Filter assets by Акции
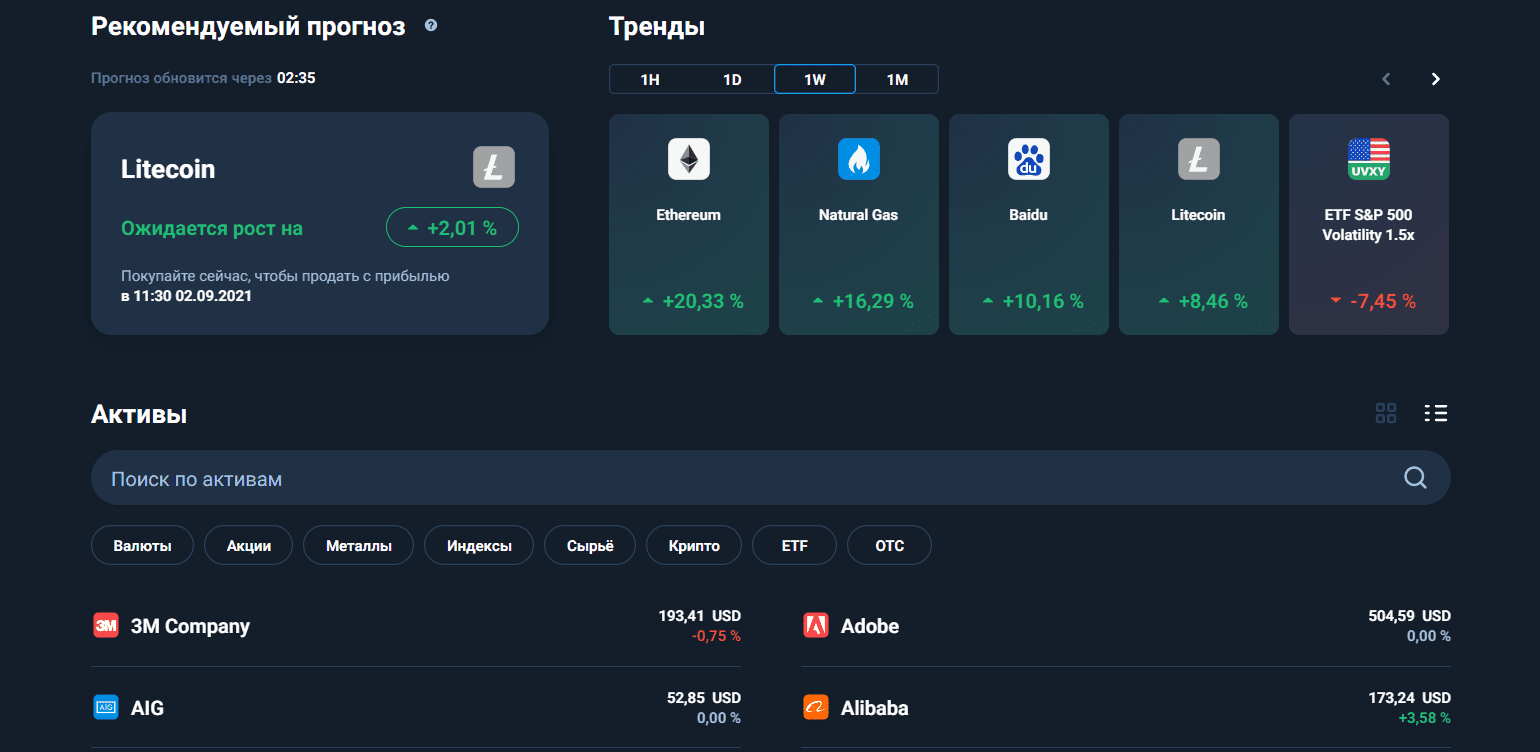Screen dimensions: 1540x752 coord(249,546)
